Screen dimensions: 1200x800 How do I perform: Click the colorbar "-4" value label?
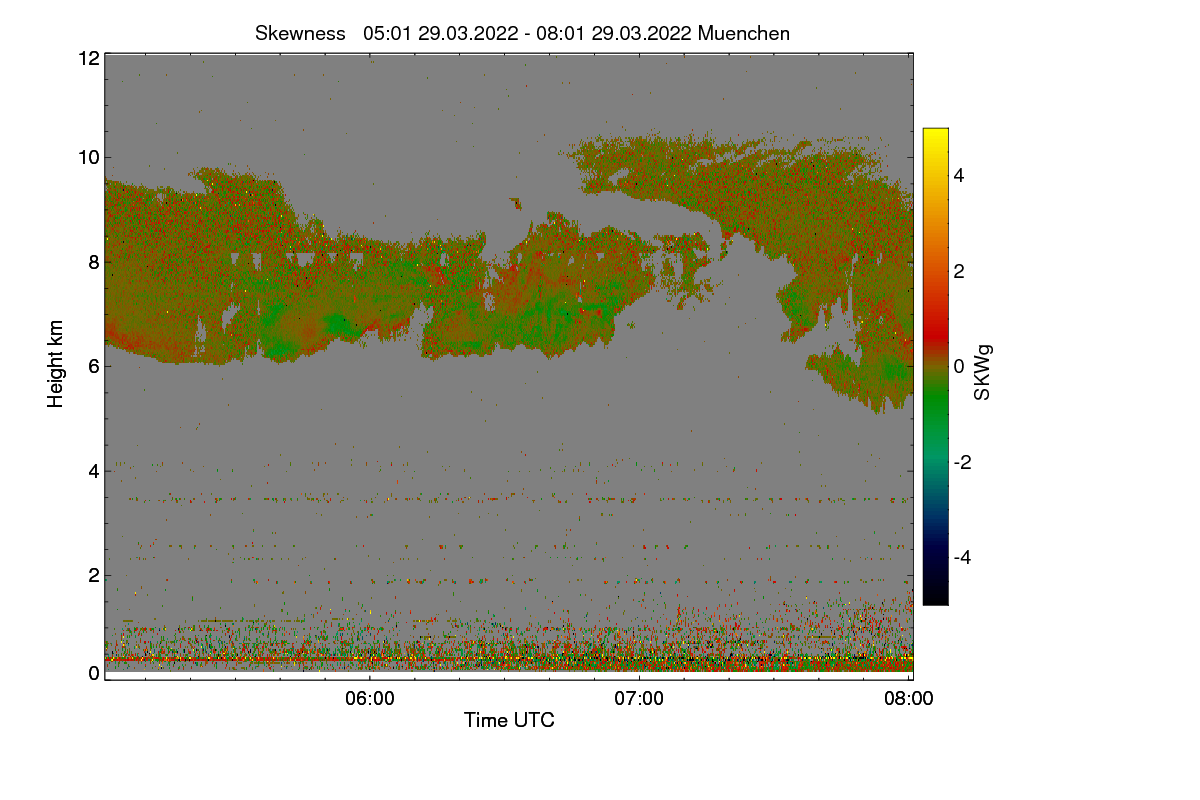coord(964,557)
